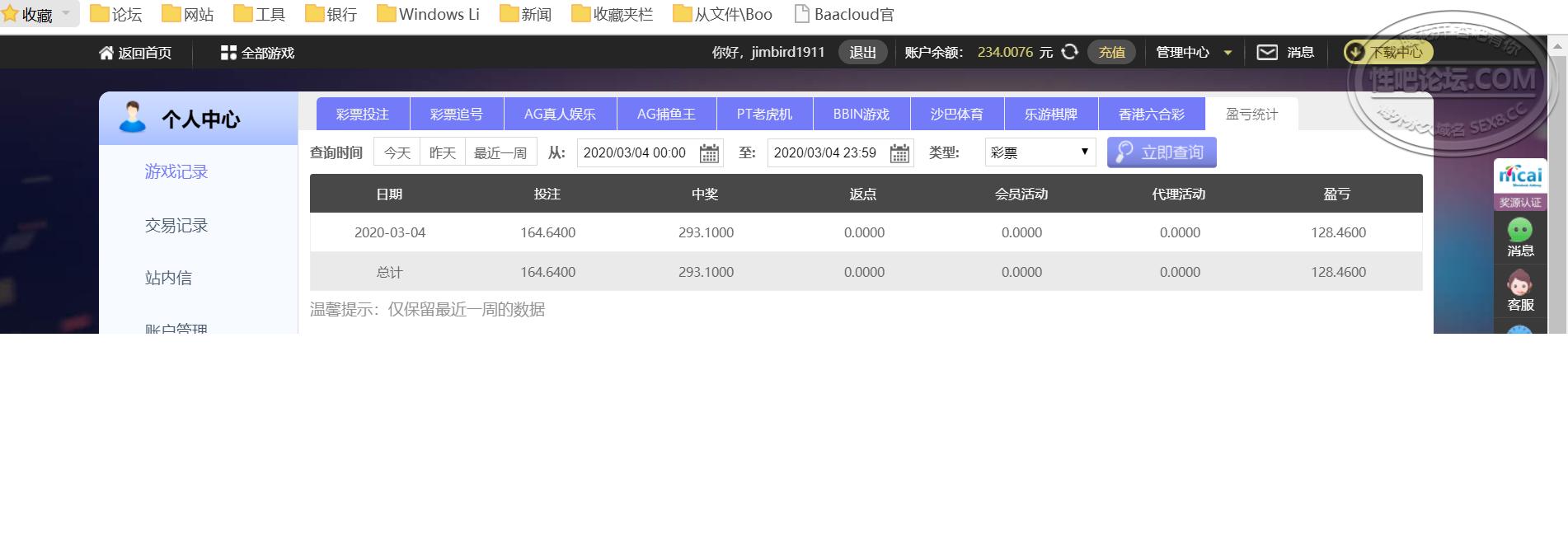Select the 最近一周 time filter
Image resolution: width=1568 pixels, height=534 pixels.
tap(500, 152)
